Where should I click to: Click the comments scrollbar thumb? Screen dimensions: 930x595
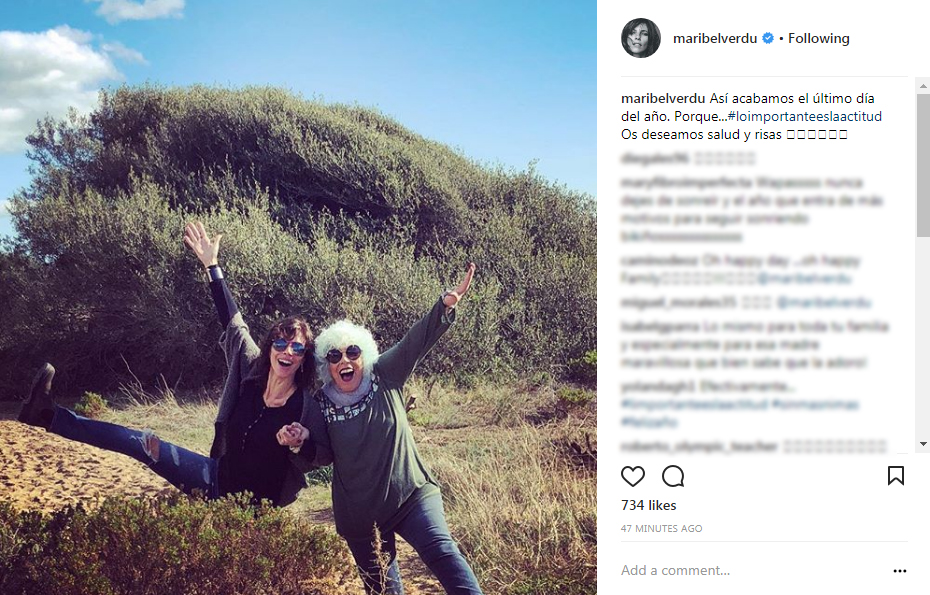tap(923, 165)
